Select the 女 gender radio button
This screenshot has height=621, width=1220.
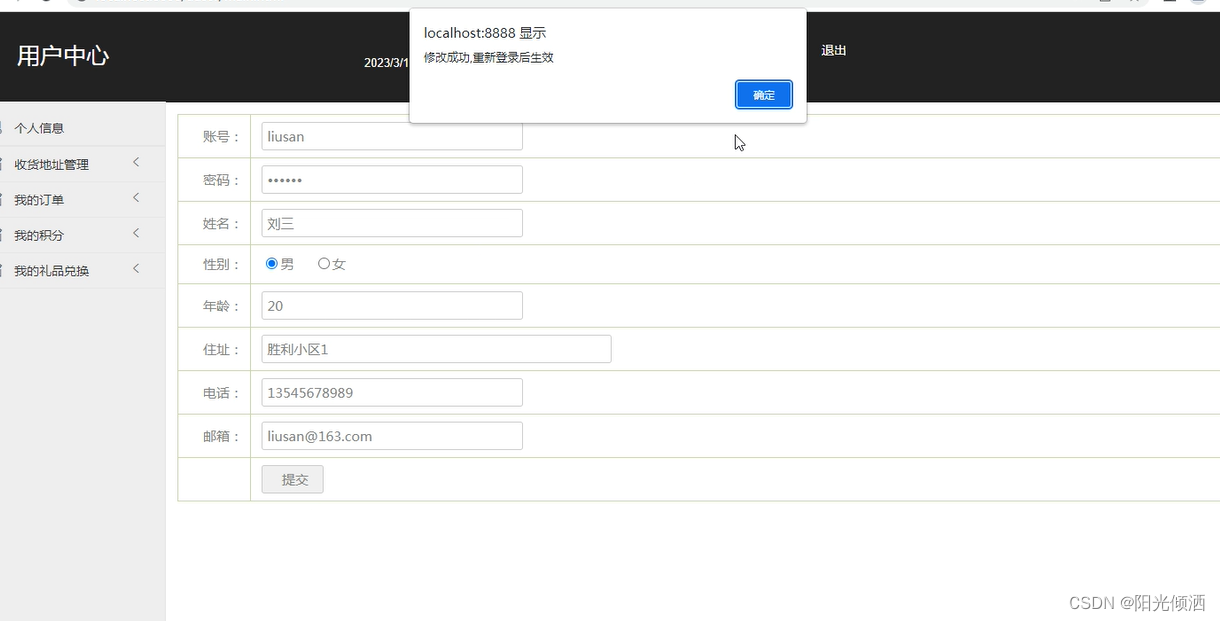[322, 263]
